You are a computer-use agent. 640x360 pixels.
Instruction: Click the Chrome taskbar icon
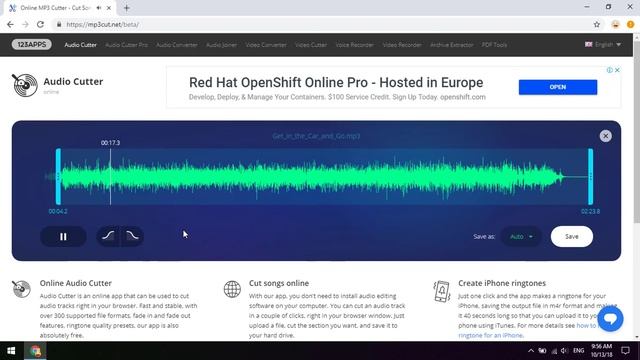35,351
